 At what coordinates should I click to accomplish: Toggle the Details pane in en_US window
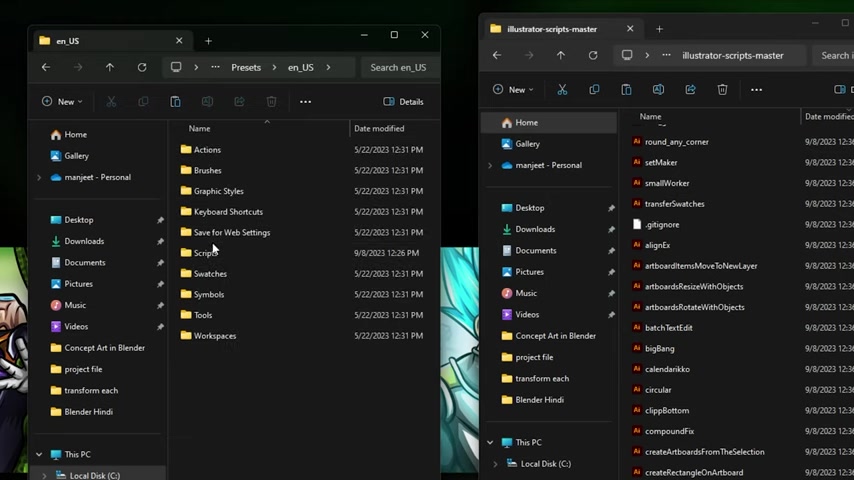tap(403, 102)
